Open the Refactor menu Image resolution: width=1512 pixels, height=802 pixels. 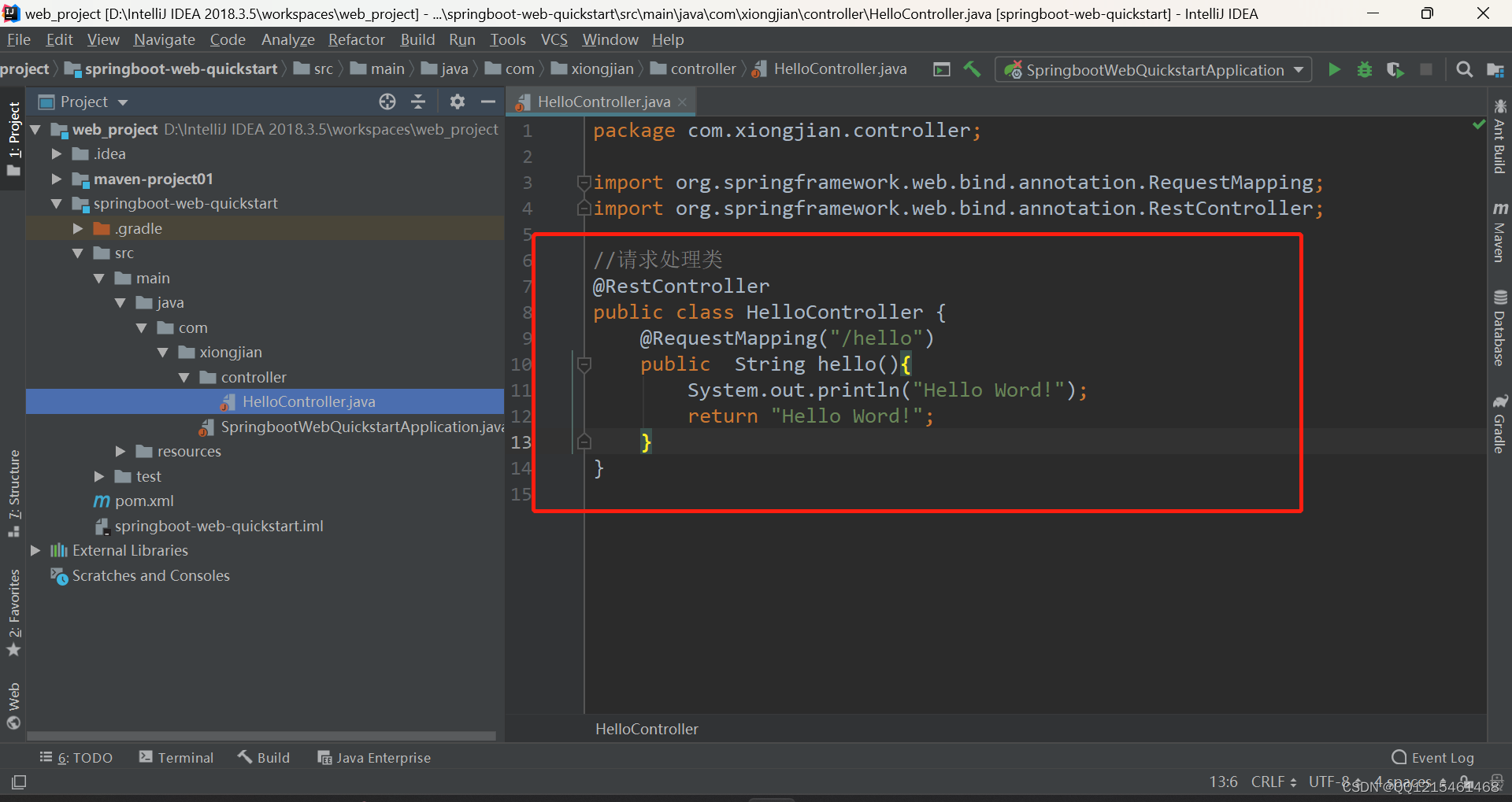coord(357,39)
